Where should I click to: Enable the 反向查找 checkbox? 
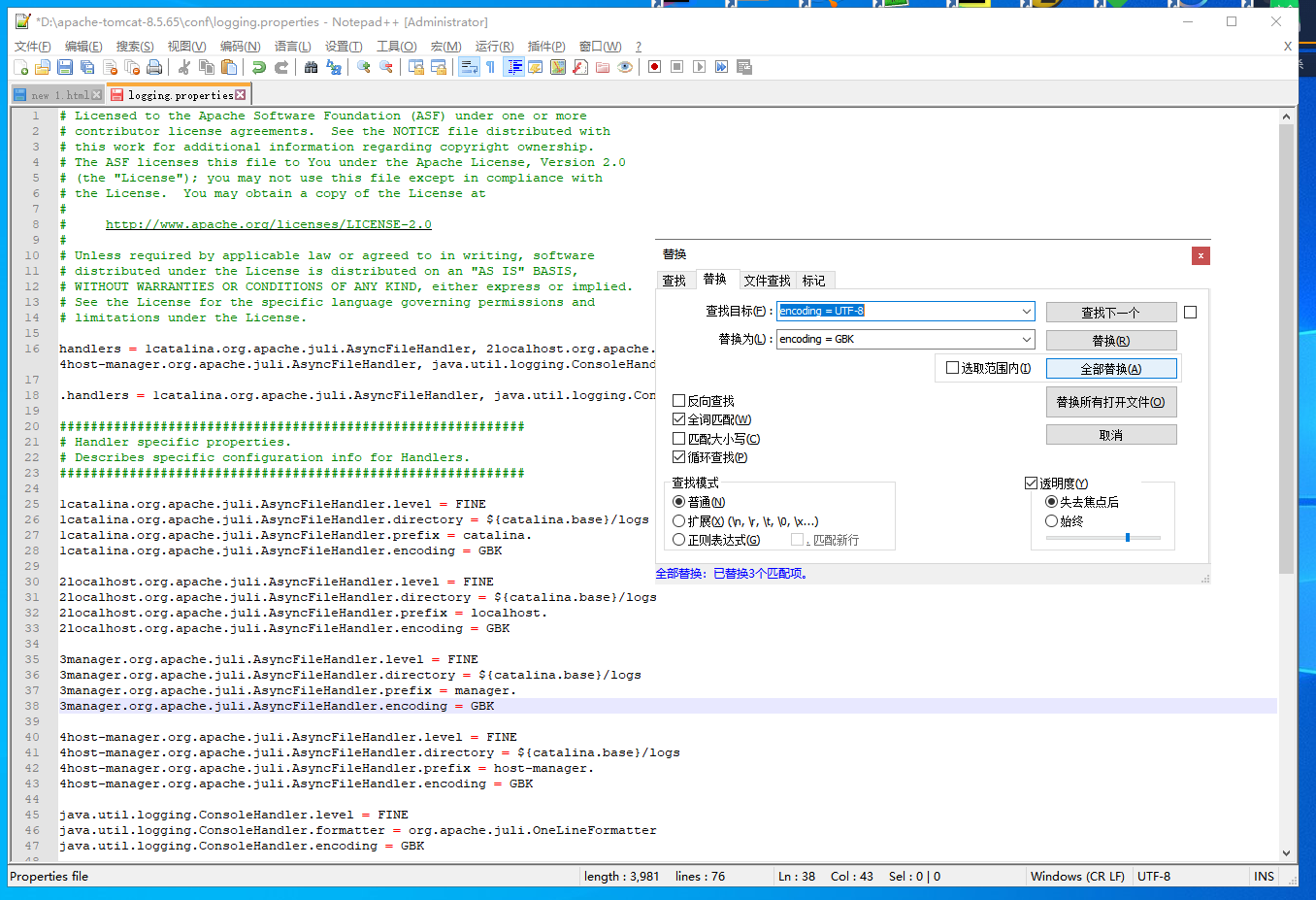click(679, 401)
